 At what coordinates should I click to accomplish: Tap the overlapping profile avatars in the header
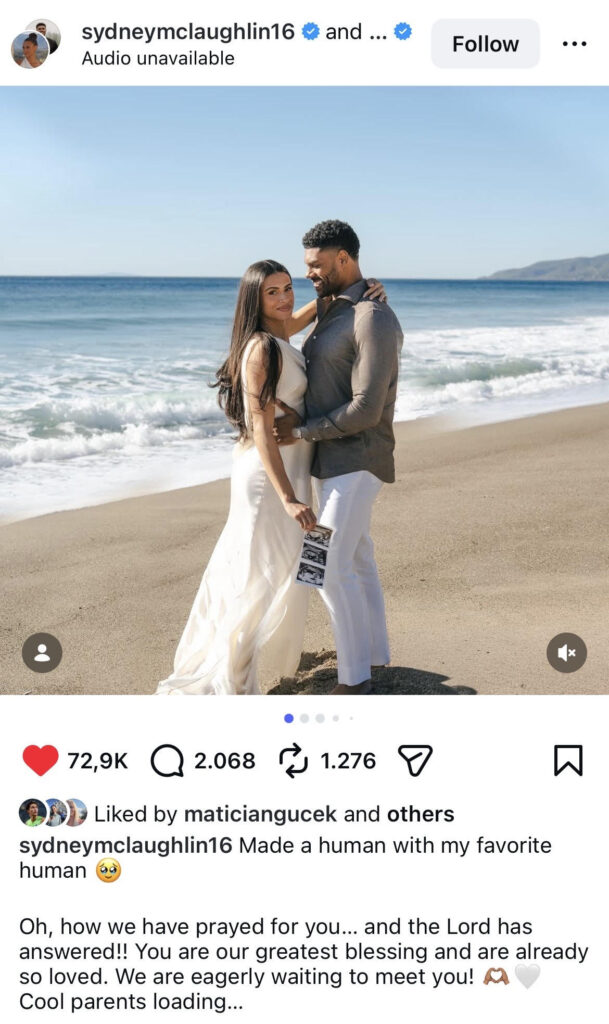click(36, 44)
